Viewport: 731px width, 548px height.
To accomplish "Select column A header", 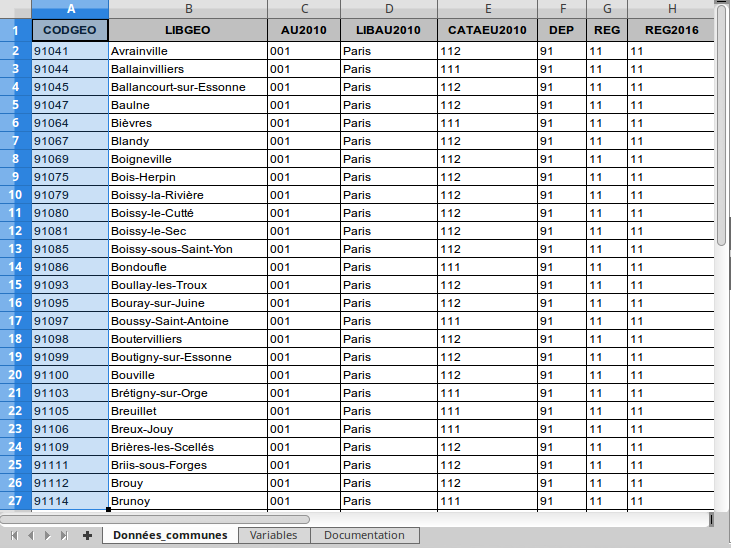I will pos(69,8).
